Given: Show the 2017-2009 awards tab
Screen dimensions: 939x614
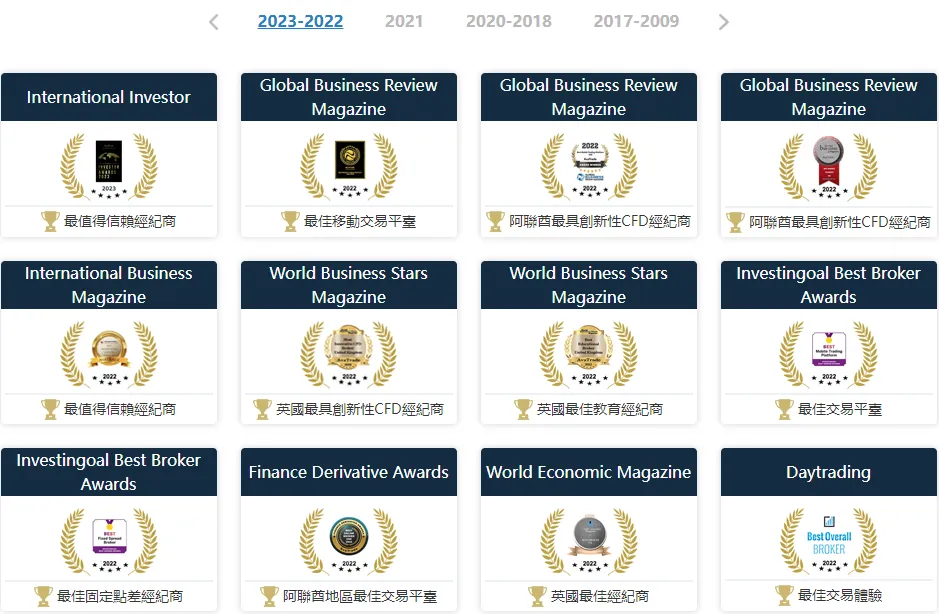Looking at the screenshot, I should [636, 22].
